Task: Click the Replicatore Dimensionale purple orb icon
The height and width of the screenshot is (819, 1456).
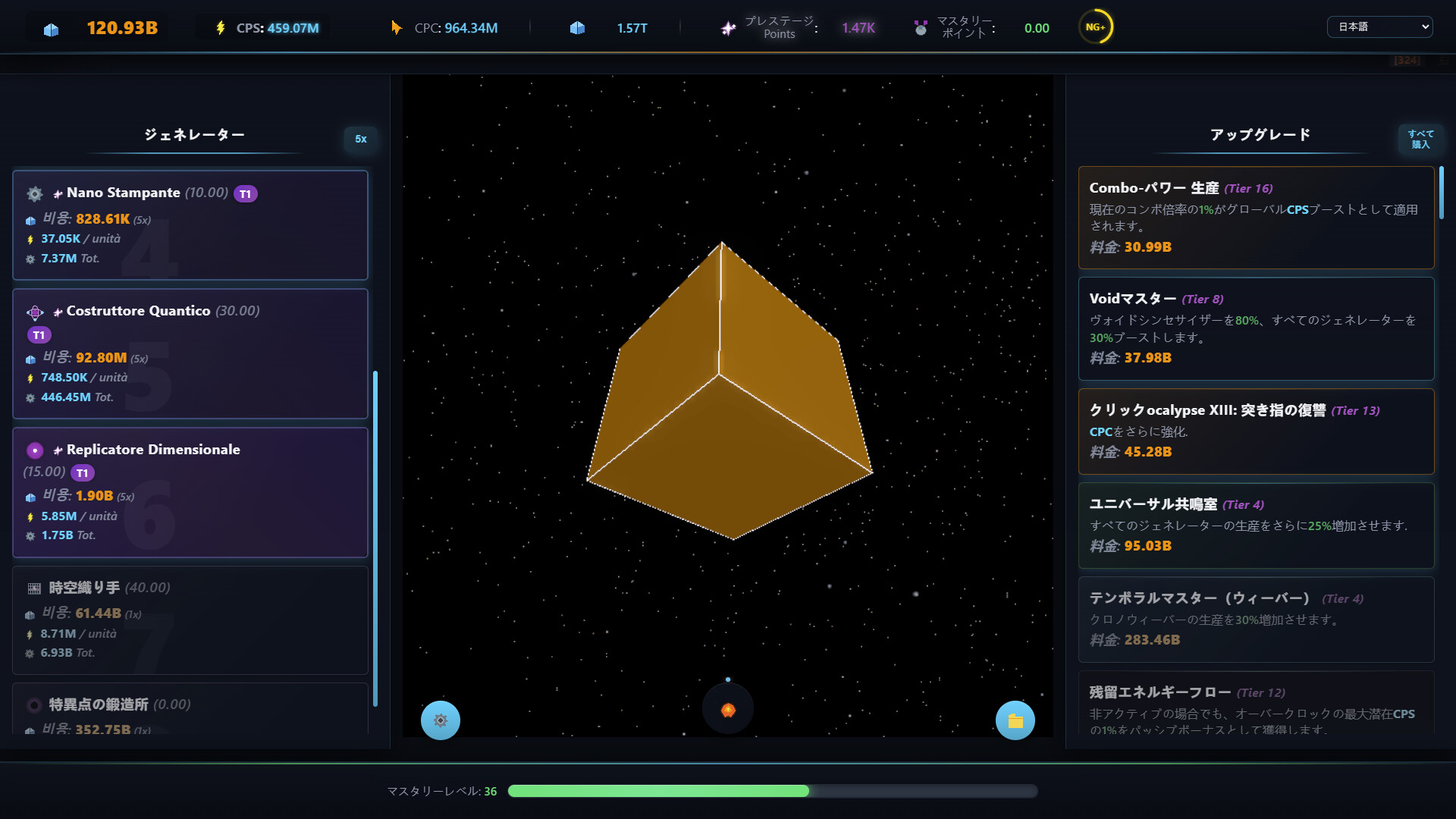Action: 35,450
